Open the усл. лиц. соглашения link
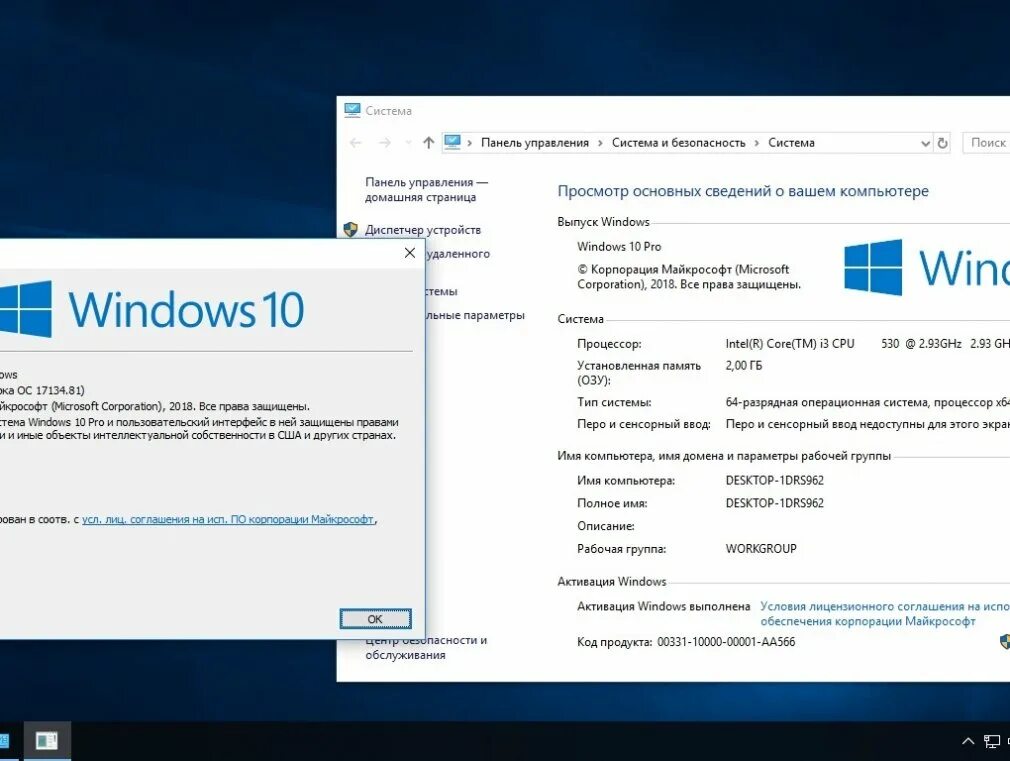This screenshot has height=761, width=1010. click(227, 519)
